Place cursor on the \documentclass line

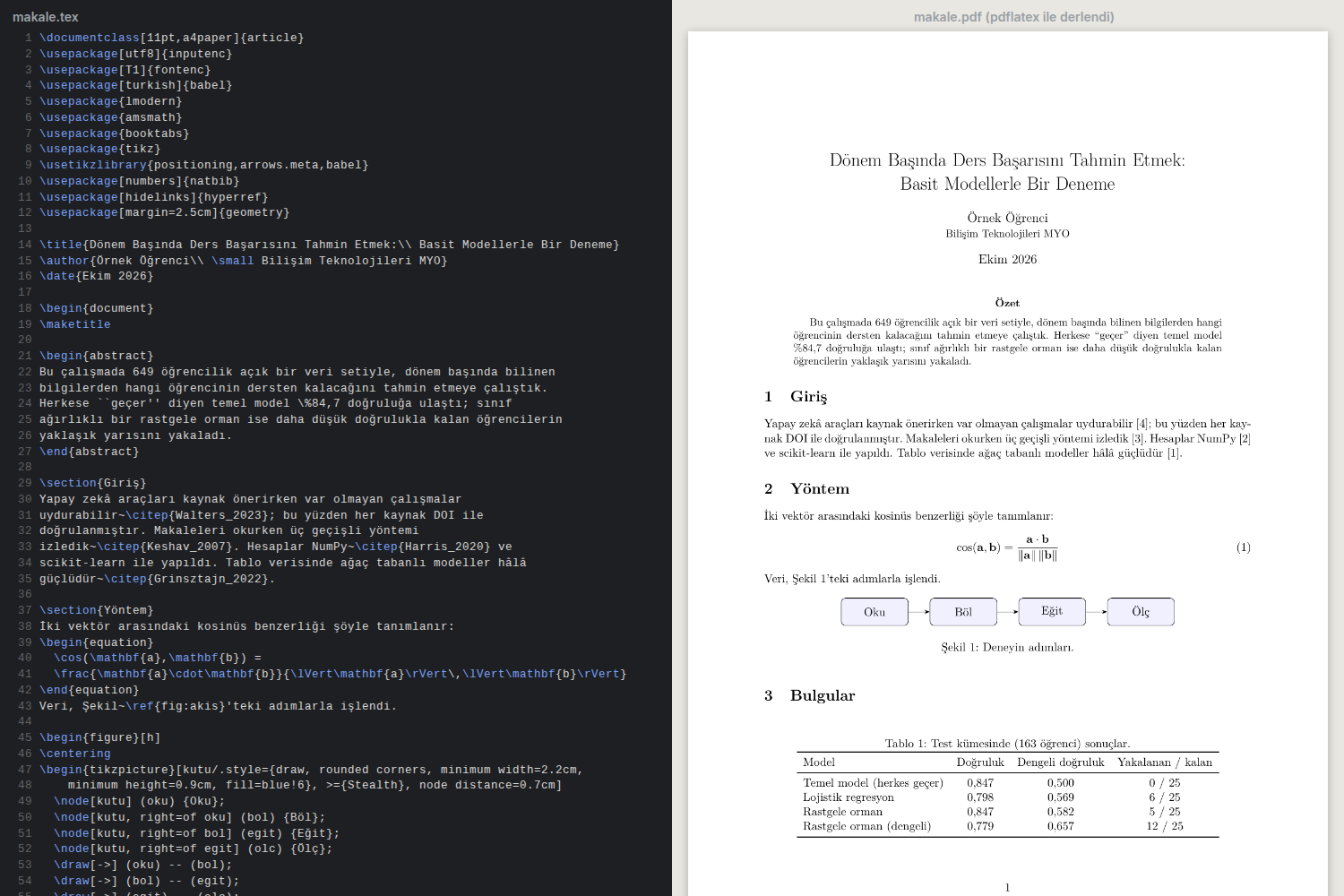coord(172,38)
